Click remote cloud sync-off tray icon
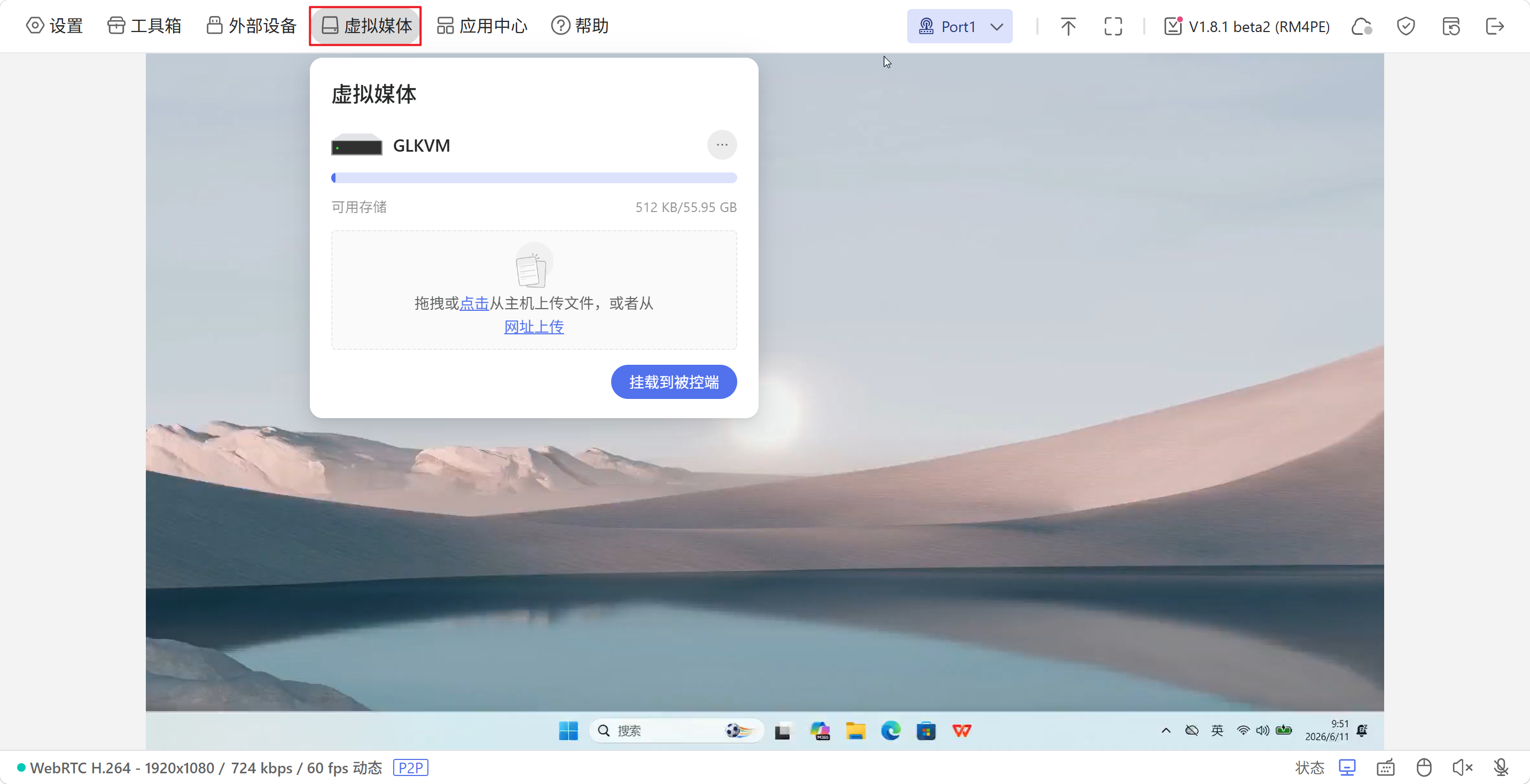 coord(1191,731)
